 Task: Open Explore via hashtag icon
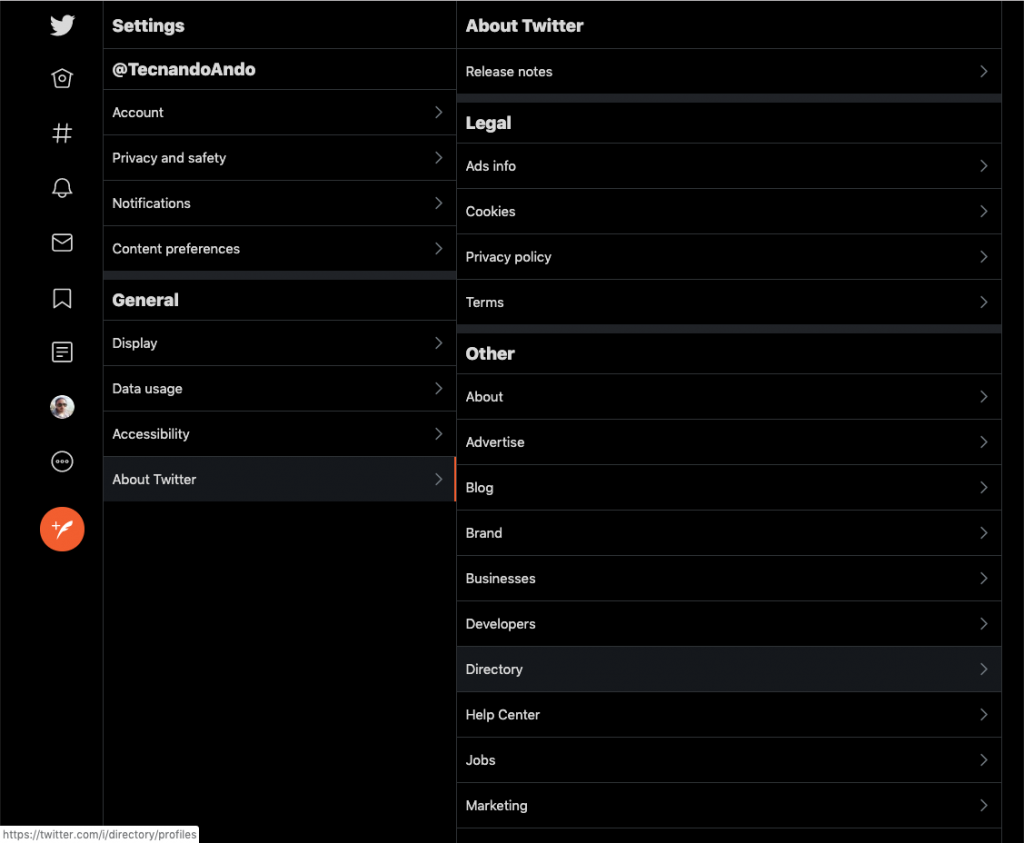(62, 133)
